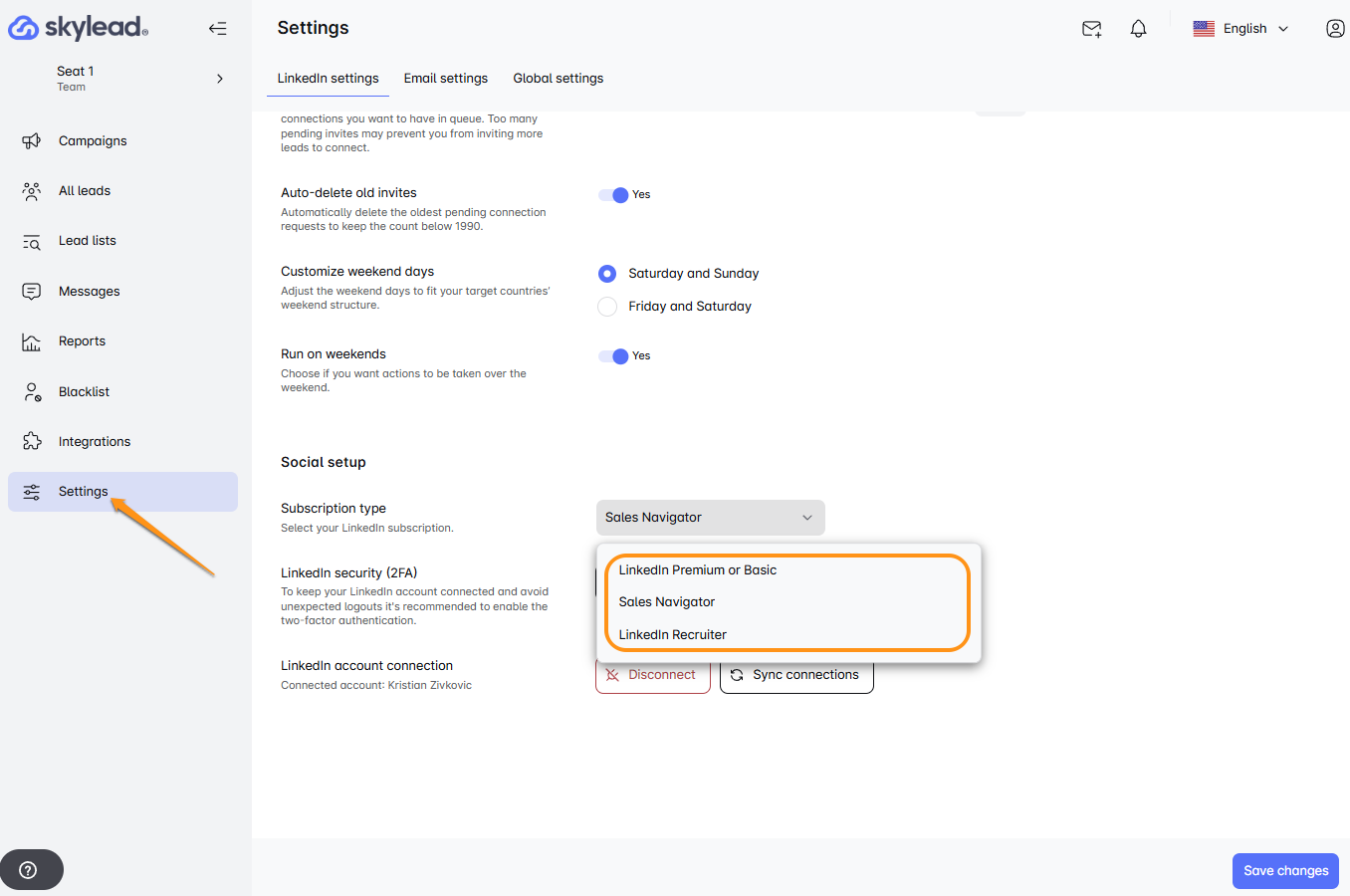Toggle Auto-delete old invites switch
The width and height of the screenshot is (1350, 896).
pos(614,195)
